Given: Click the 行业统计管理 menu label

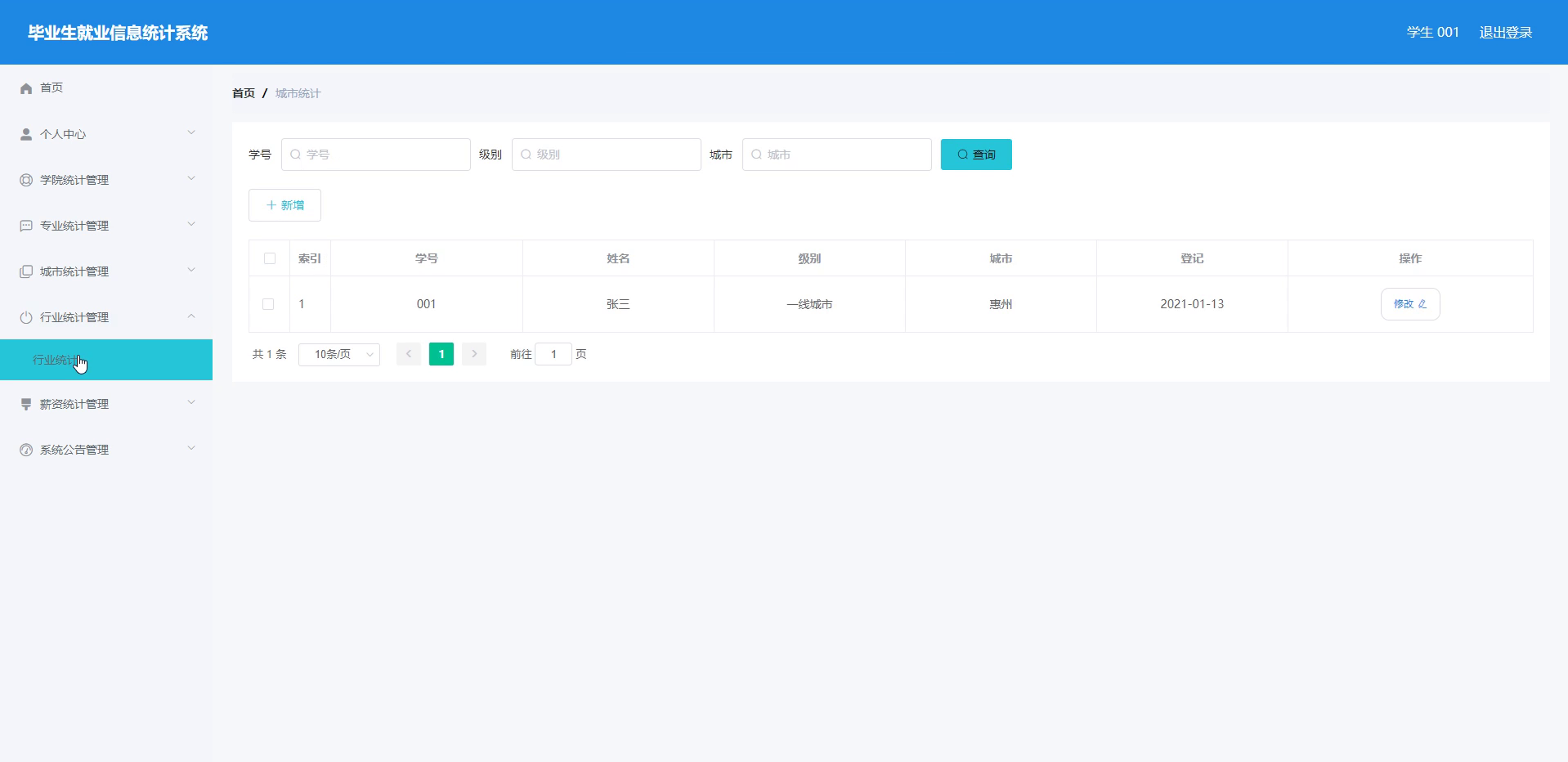Looking at the screenshot, I should tap(74, 317).
